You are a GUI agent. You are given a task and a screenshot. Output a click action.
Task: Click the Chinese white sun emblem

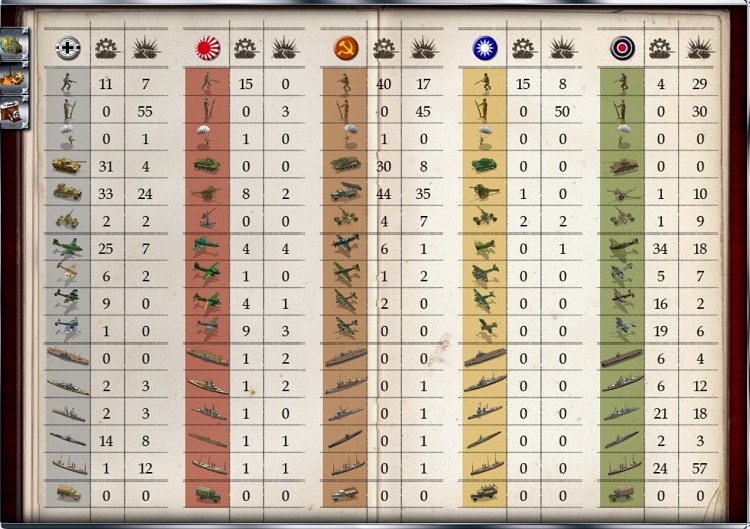click(x=485, y=48)
